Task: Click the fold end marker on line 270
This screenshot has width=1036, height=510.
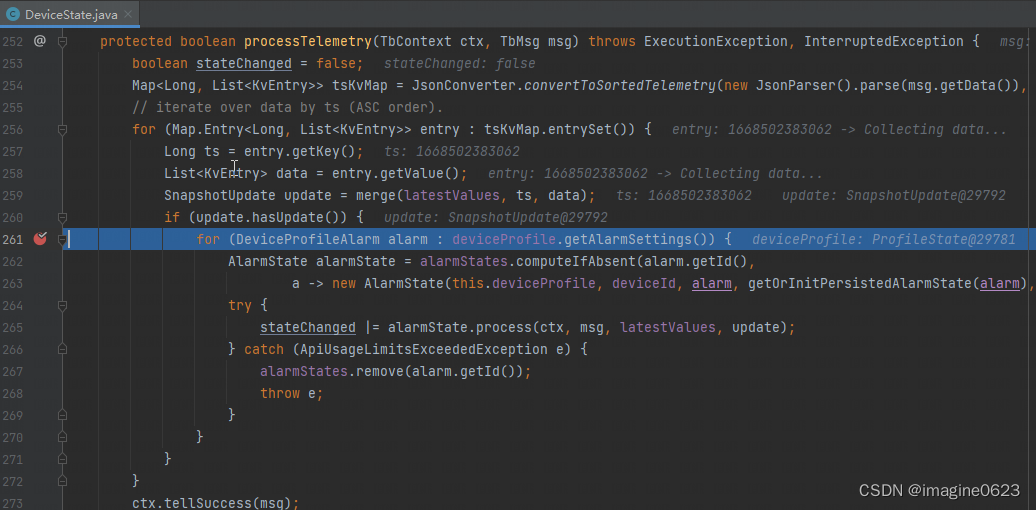Action: tap(62, 437)
